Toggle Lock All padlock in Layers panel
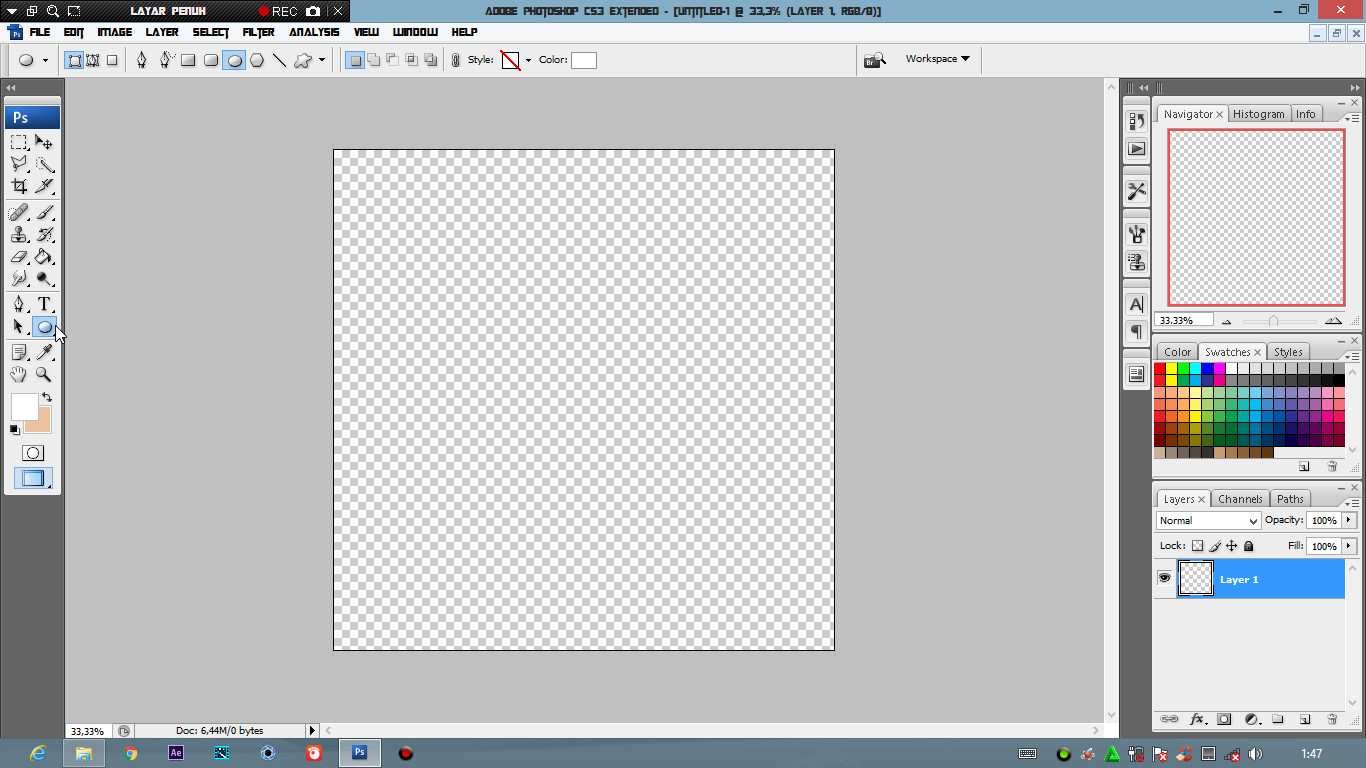 [1249, 546]
